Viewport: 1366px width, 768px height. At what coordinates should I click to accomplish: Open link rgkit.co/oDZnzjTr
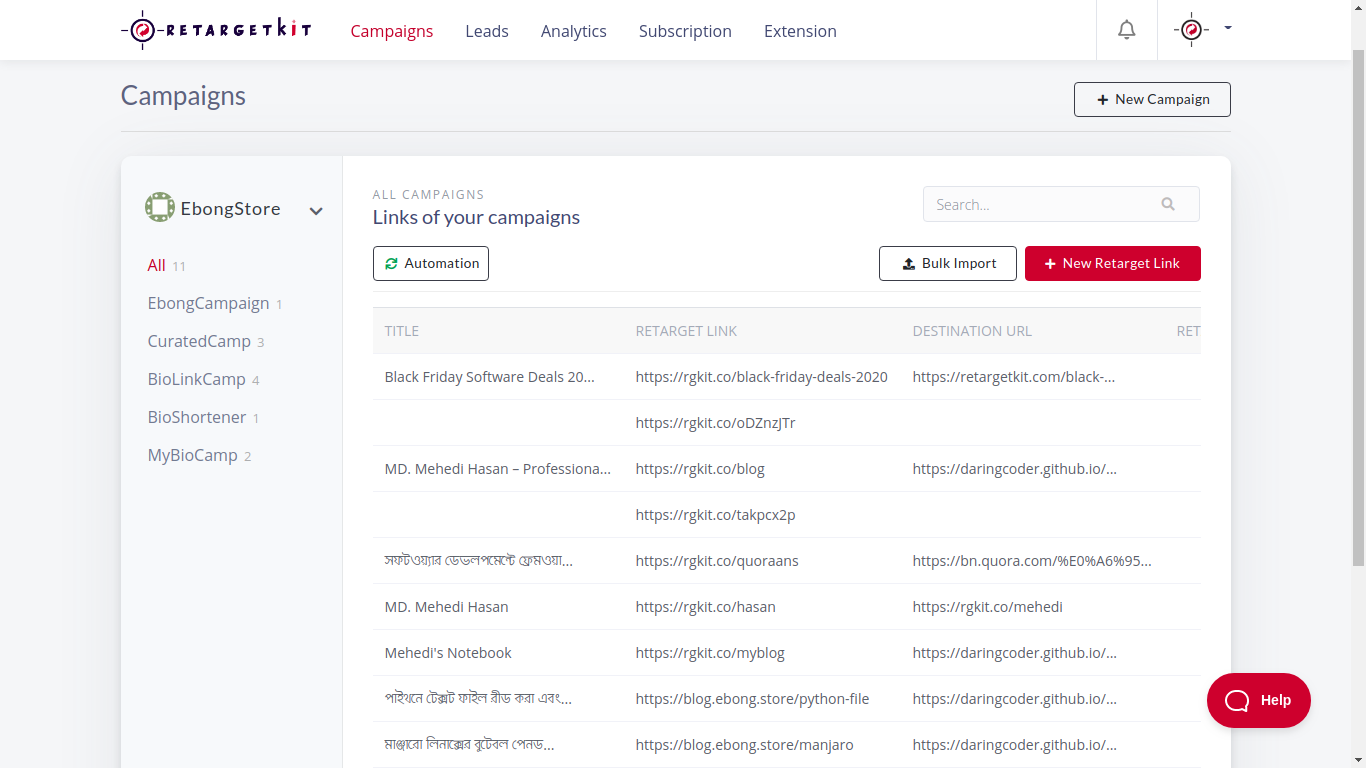(716, 423)
